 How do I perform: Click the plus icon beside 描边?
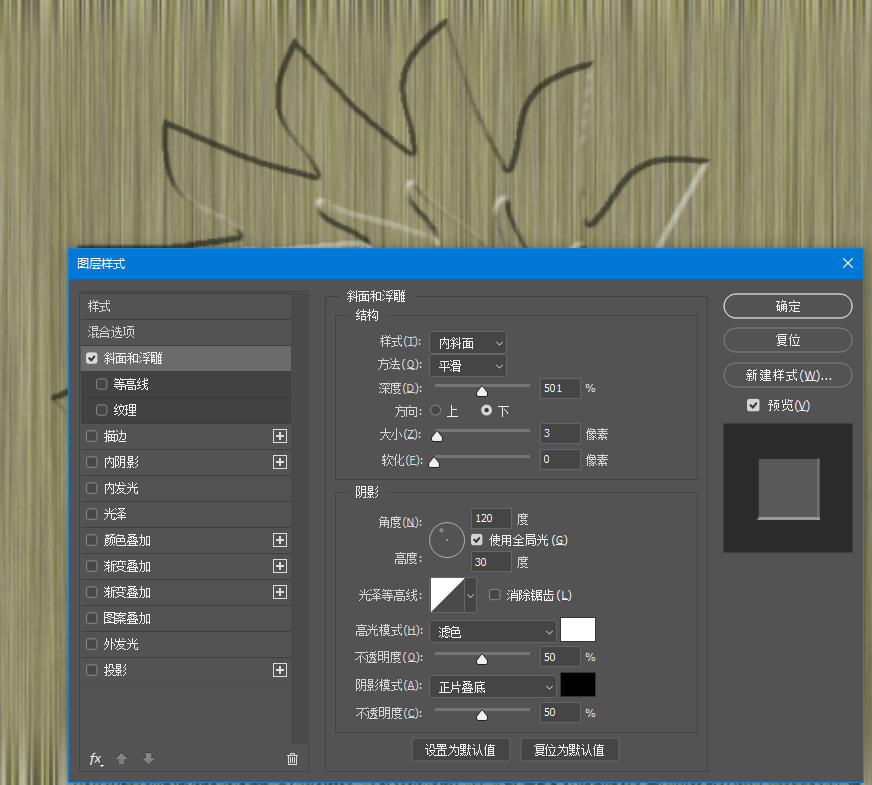280,436
